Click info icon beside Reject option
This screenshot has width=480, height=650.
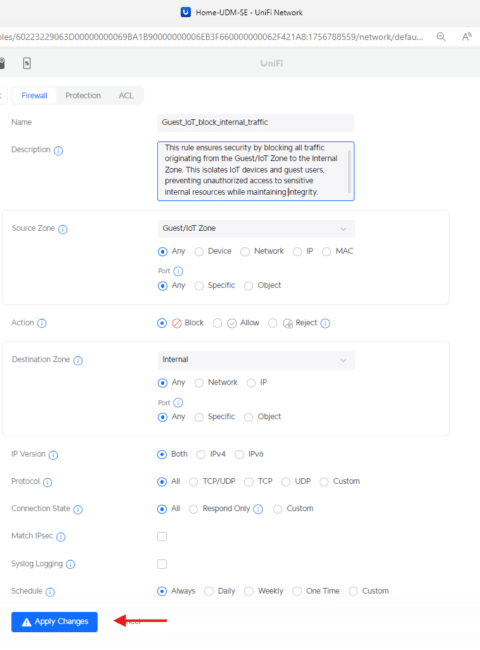(x=325, y=323)
